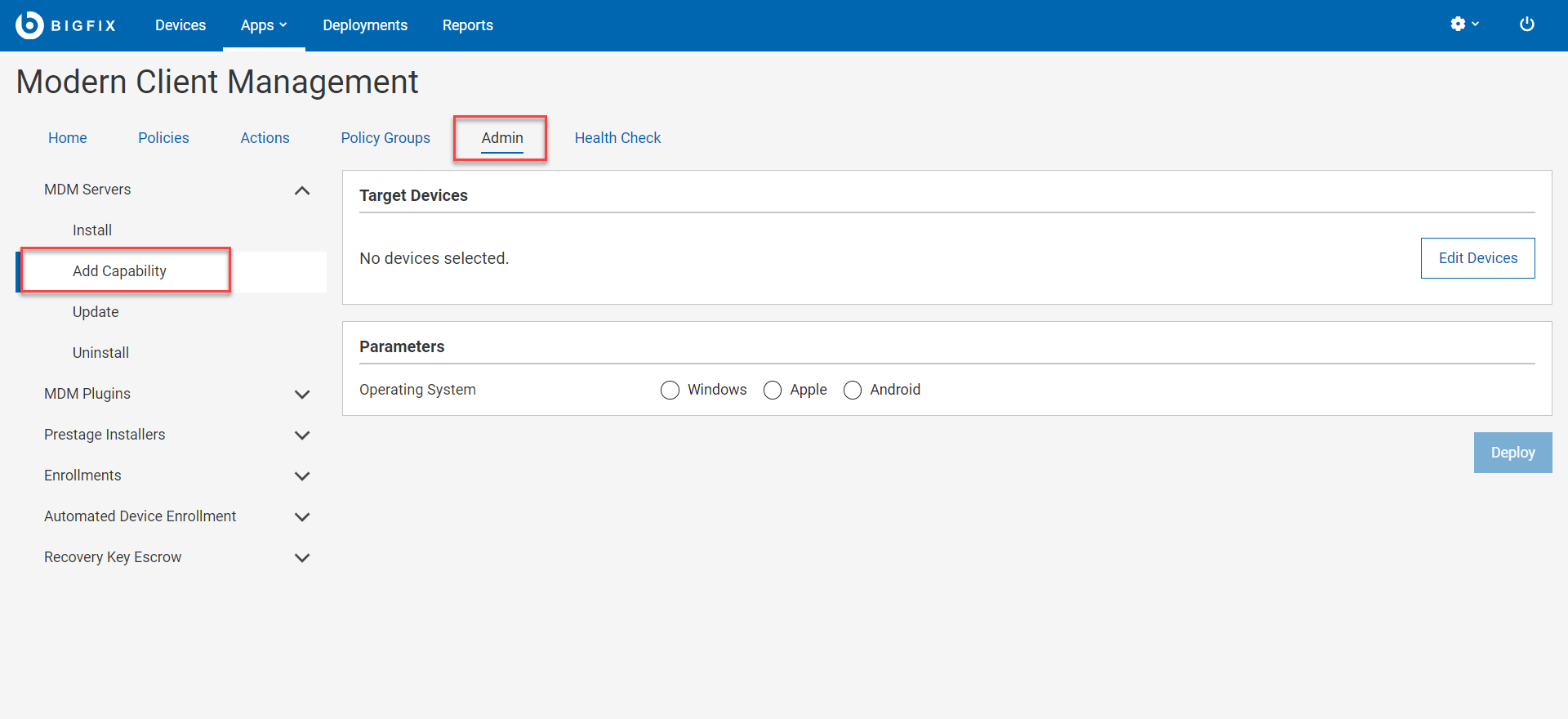Image resolution: width=1568 pixels, height=719 pixels.
Task: Click the Edit Devices button
Action: (1477, 258)
